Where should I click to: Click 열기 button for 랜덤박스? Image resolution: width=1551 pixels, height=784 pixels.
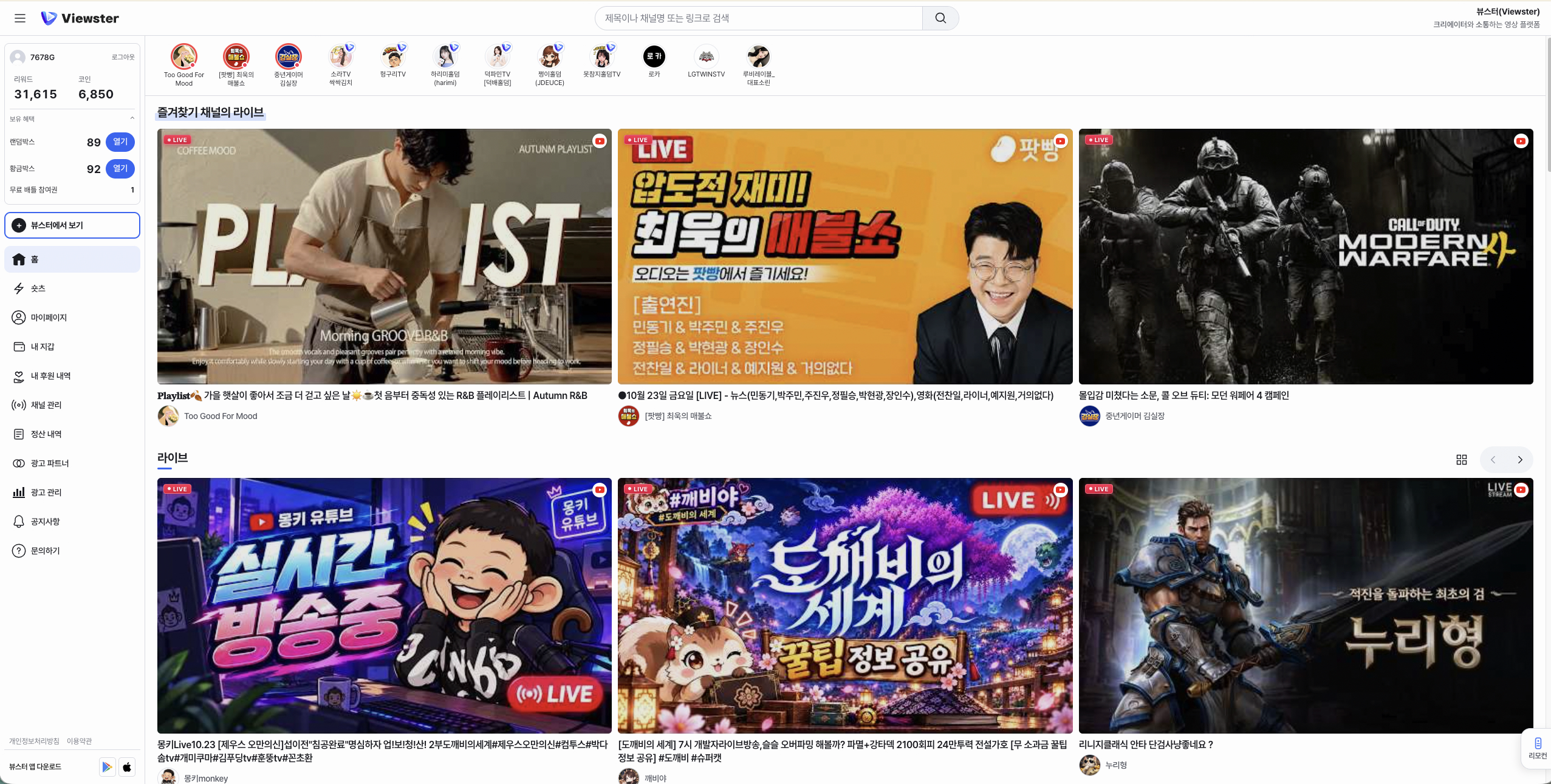pyautogui.click(x=120, y=142)
